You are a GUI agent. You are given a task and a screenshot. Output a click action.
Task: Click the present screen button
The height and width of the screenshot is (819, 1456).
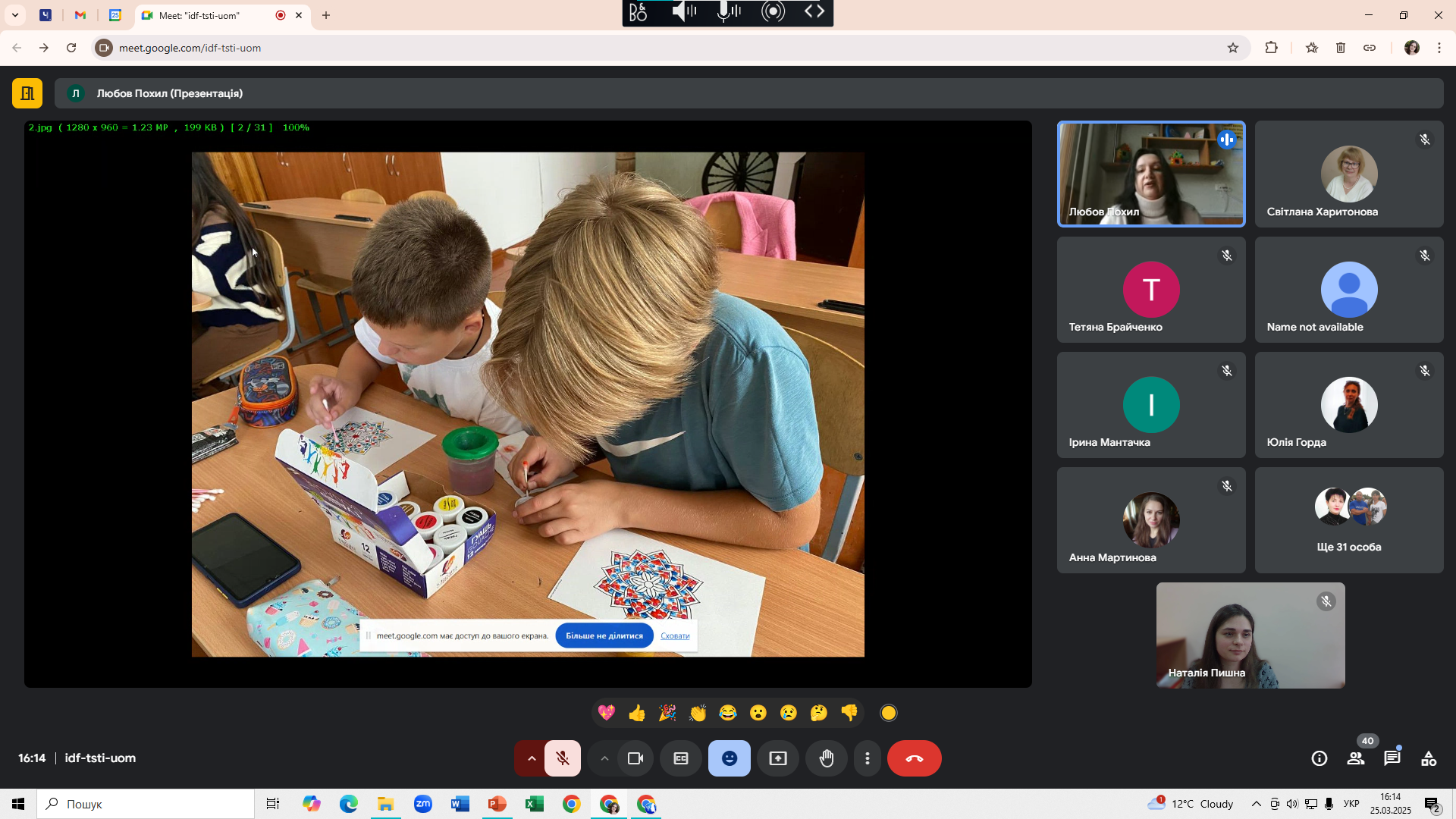coord(778,758)
